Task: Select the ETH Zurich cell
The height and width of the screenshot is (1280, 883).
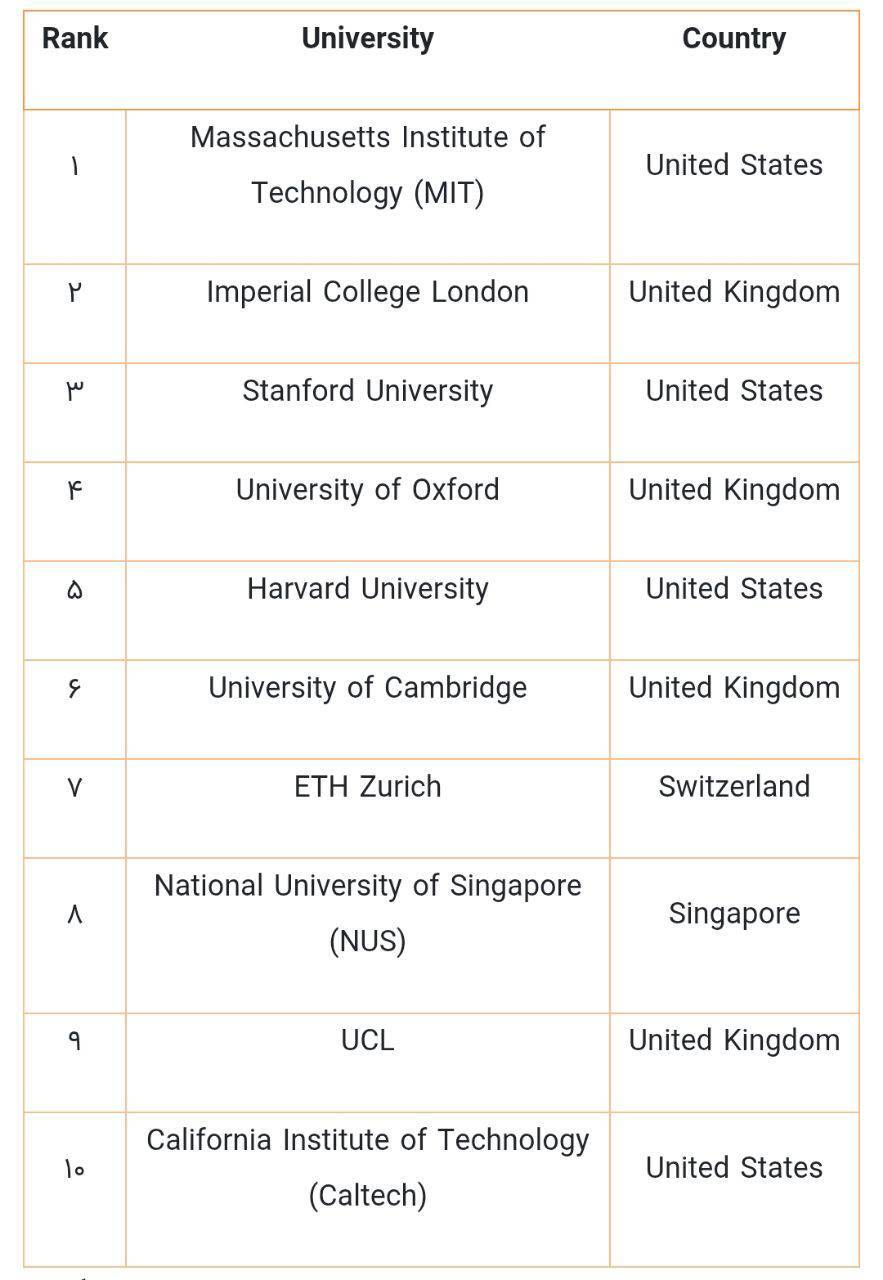Action: pyautogui.click(x=367, y=787)
